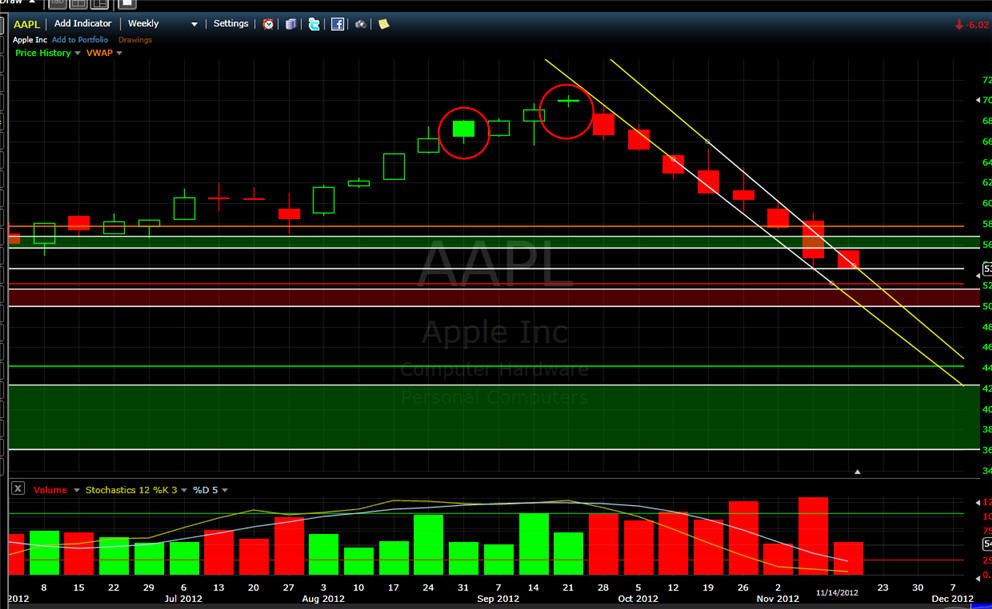Screen dimensions: 992x609
Task: Click the white pane-resize triangle above lower pane
Action: point(857,472)
